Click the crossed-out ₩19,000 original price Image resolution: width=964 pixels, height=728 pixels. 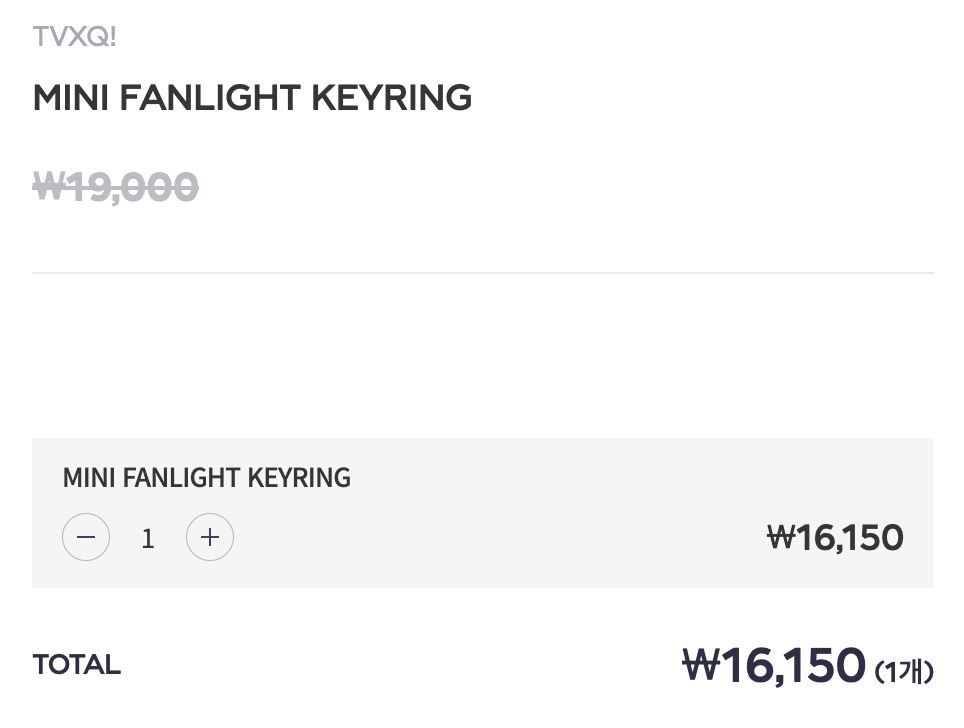116,187
